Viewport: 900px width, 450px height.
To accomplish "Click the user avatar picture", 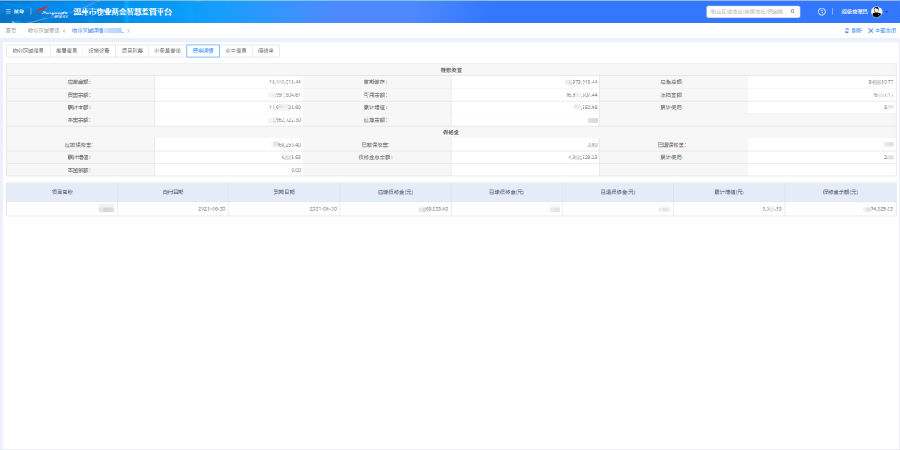I will click(x=876, y=12).
